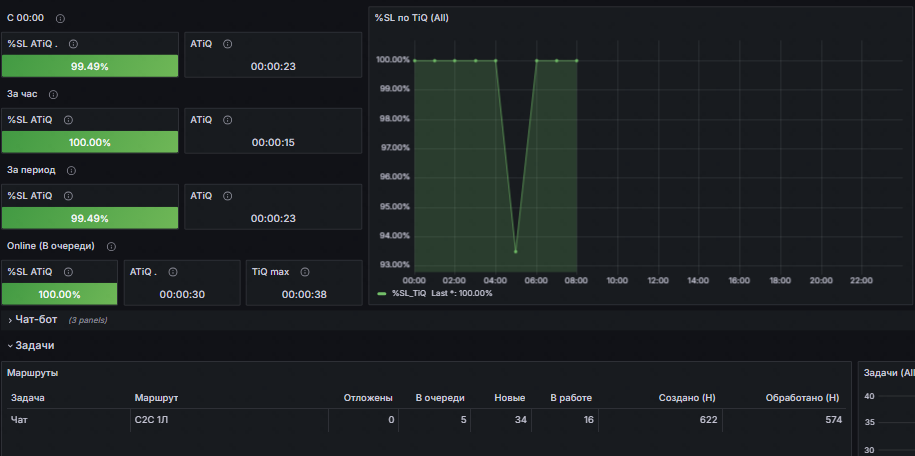Click the '34' new tasks cell
The image size is (915, 456).
coord(501,420)
